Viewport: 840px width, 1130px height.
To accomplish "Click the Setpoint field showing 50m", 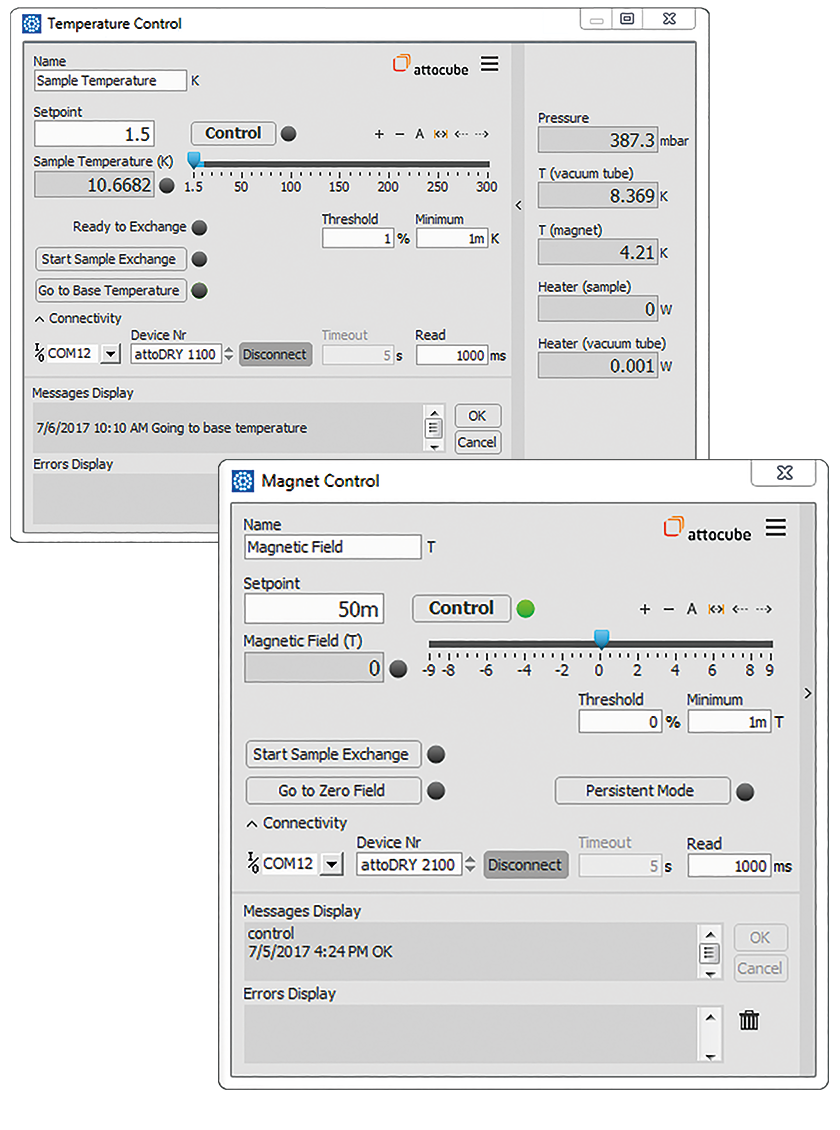I will coord(314,608).
